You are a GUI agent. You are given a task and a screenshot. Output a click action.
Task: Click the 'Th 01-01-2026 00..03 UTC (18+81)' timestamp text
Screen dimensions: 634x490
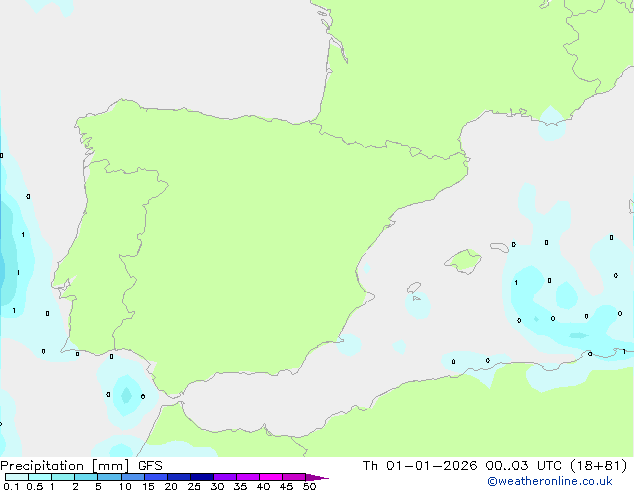[495, 466]
